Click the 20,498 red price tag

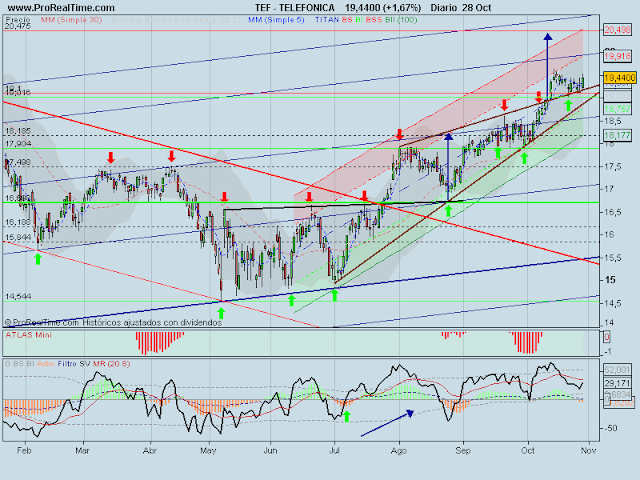pos(617,30)
